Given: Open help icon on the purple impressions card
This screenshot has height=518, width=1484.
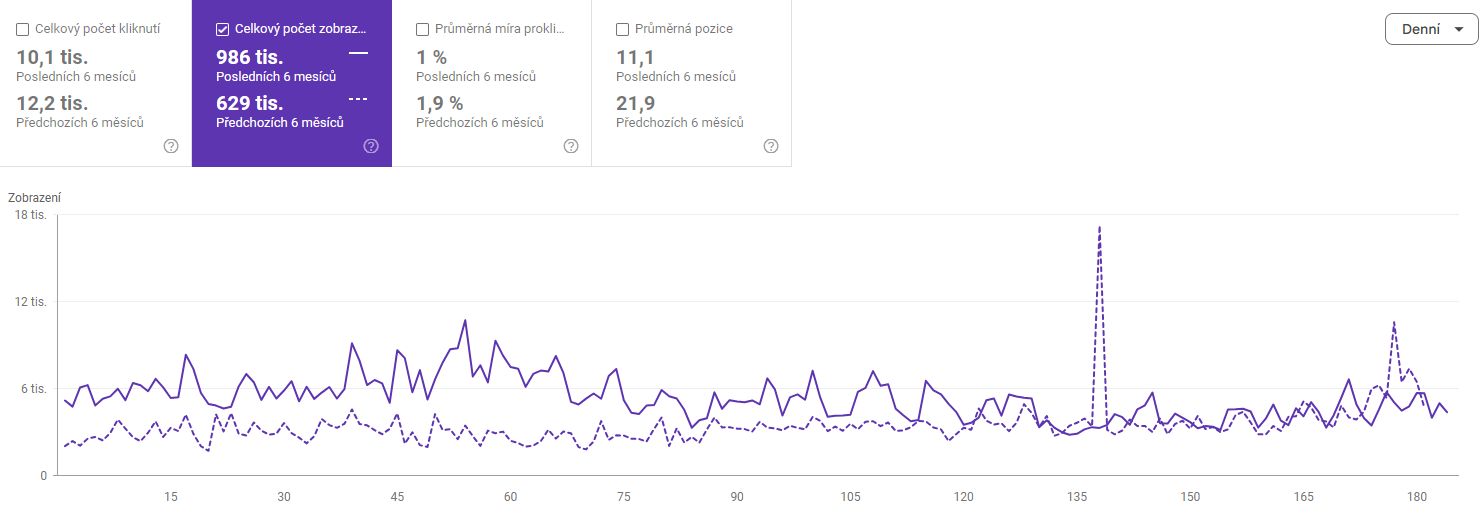Looking at the screenshot, I should [371, 146].
